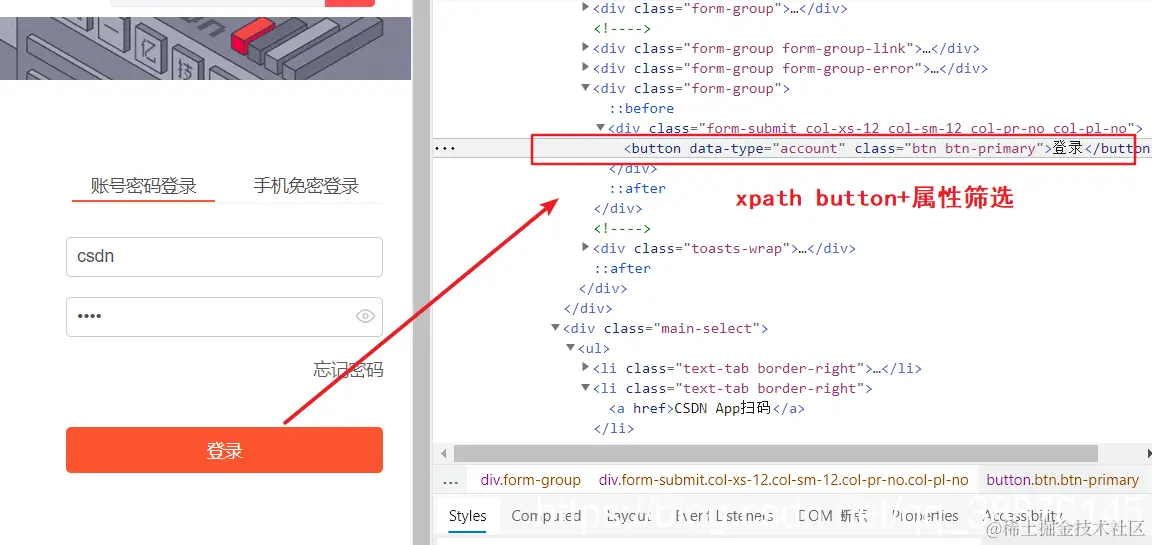Image resolution: width=1152 pixels, height=545 pixels.
Task: Click the orange 登录 button
Action: [224, 450]
